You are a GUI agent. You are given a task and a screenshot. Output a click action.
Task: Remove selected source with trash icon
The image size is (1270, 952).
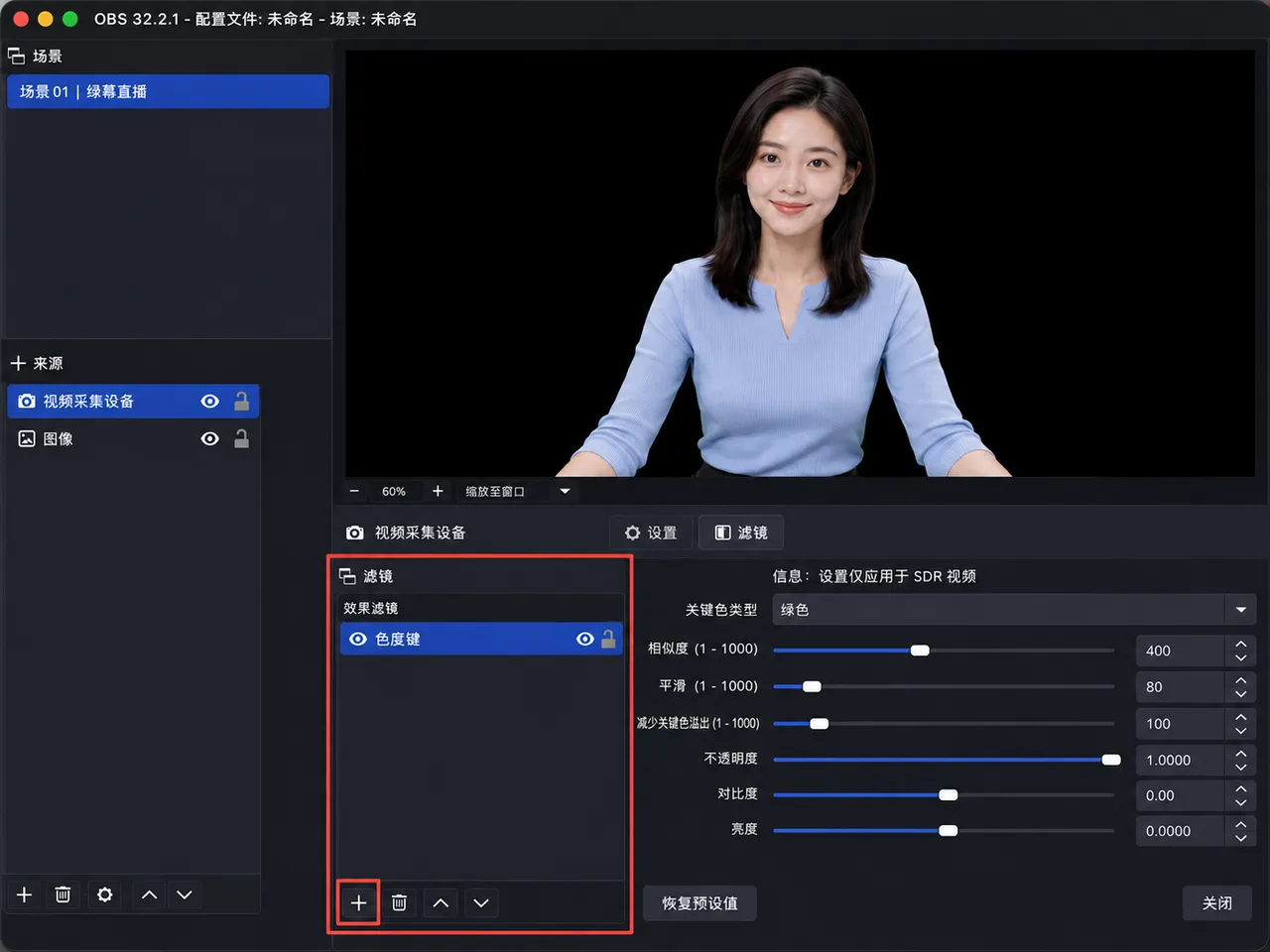[x=63, y=894]
